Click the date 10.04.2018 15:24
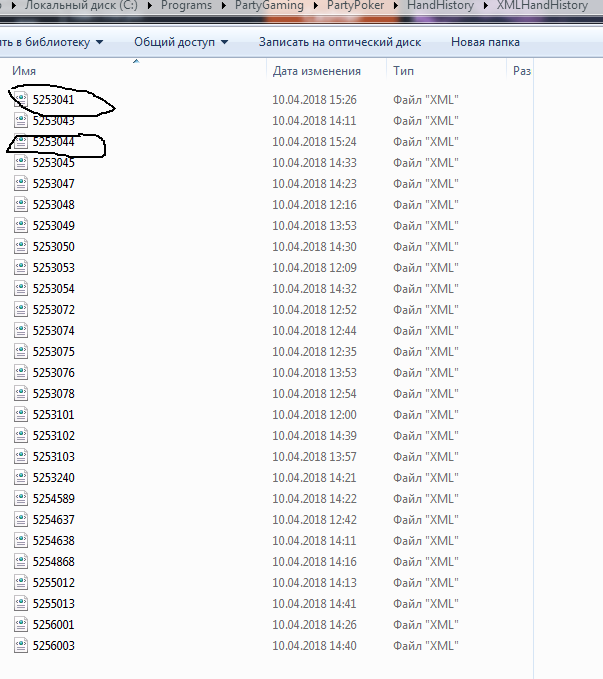Viewport: 603px width, 679px height. tap(314, 142)
